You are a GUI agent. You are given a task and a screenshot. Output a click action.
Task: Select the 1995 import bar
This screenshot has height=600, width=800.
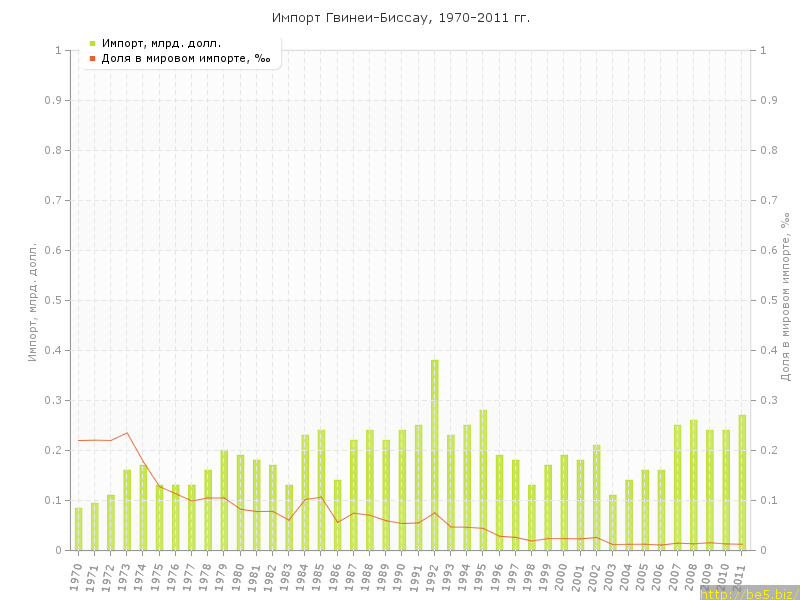click(x=483, y=480)
